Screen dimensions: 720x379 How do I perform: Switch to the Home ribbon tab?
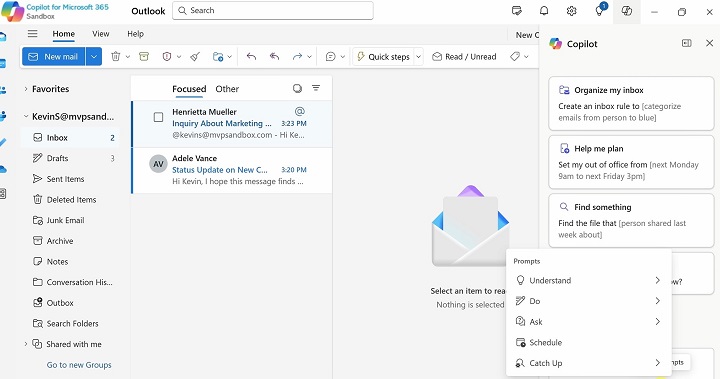coord(63,34)
